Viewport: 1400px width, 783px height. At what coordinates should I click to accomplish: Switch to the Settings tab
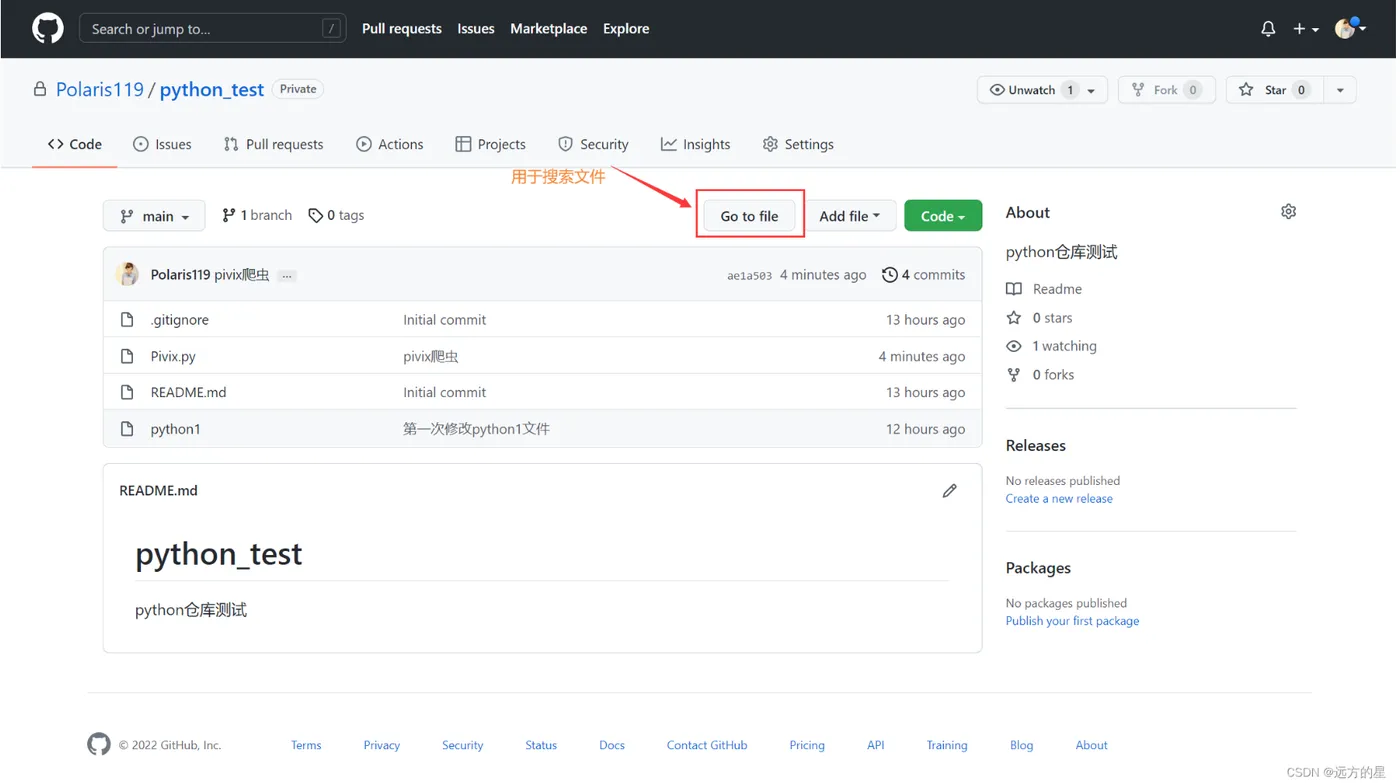[799, 144]
